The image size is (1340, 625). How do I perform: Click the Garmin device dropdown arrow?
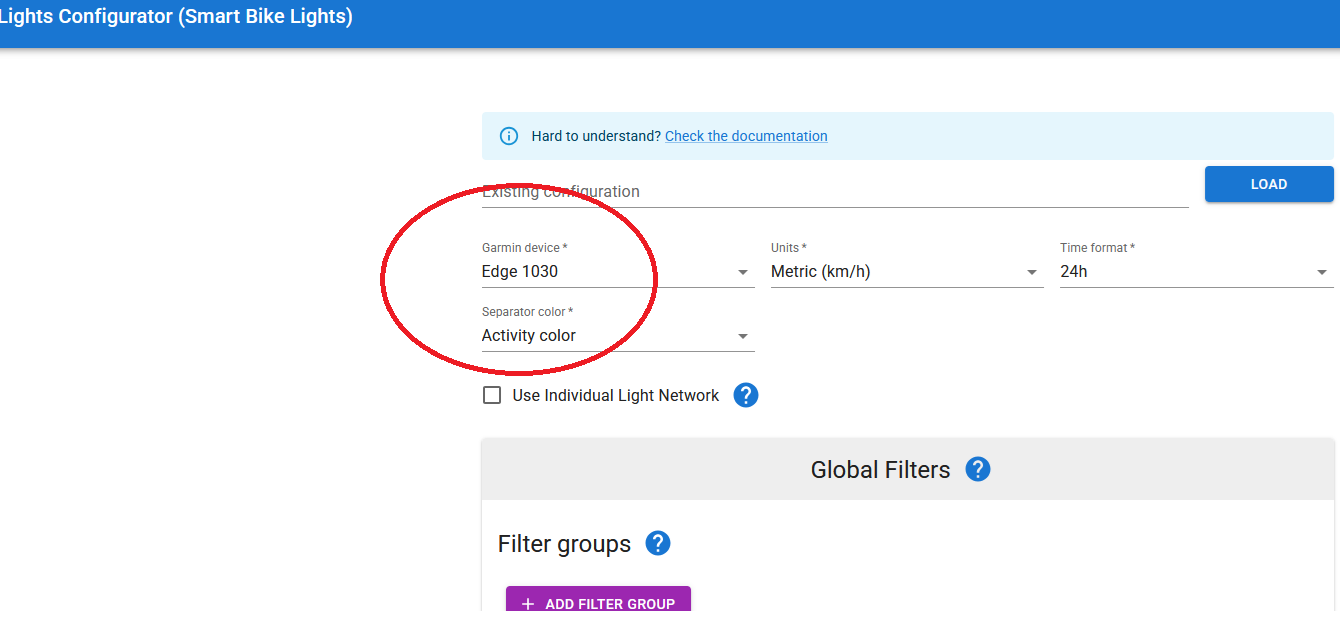point(743,272)
